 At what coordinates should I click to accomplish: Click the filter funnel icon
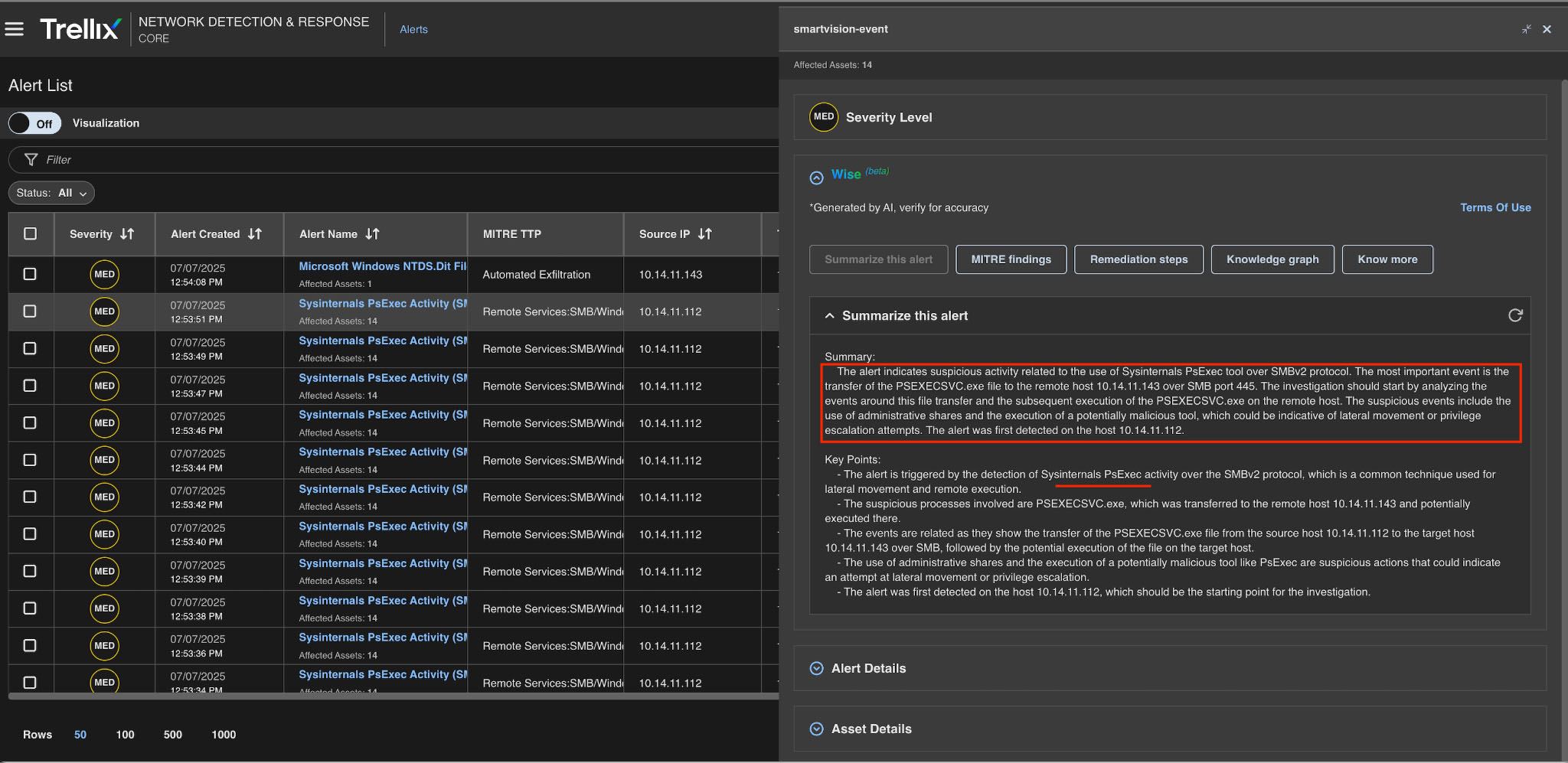[x=31, y=160]
